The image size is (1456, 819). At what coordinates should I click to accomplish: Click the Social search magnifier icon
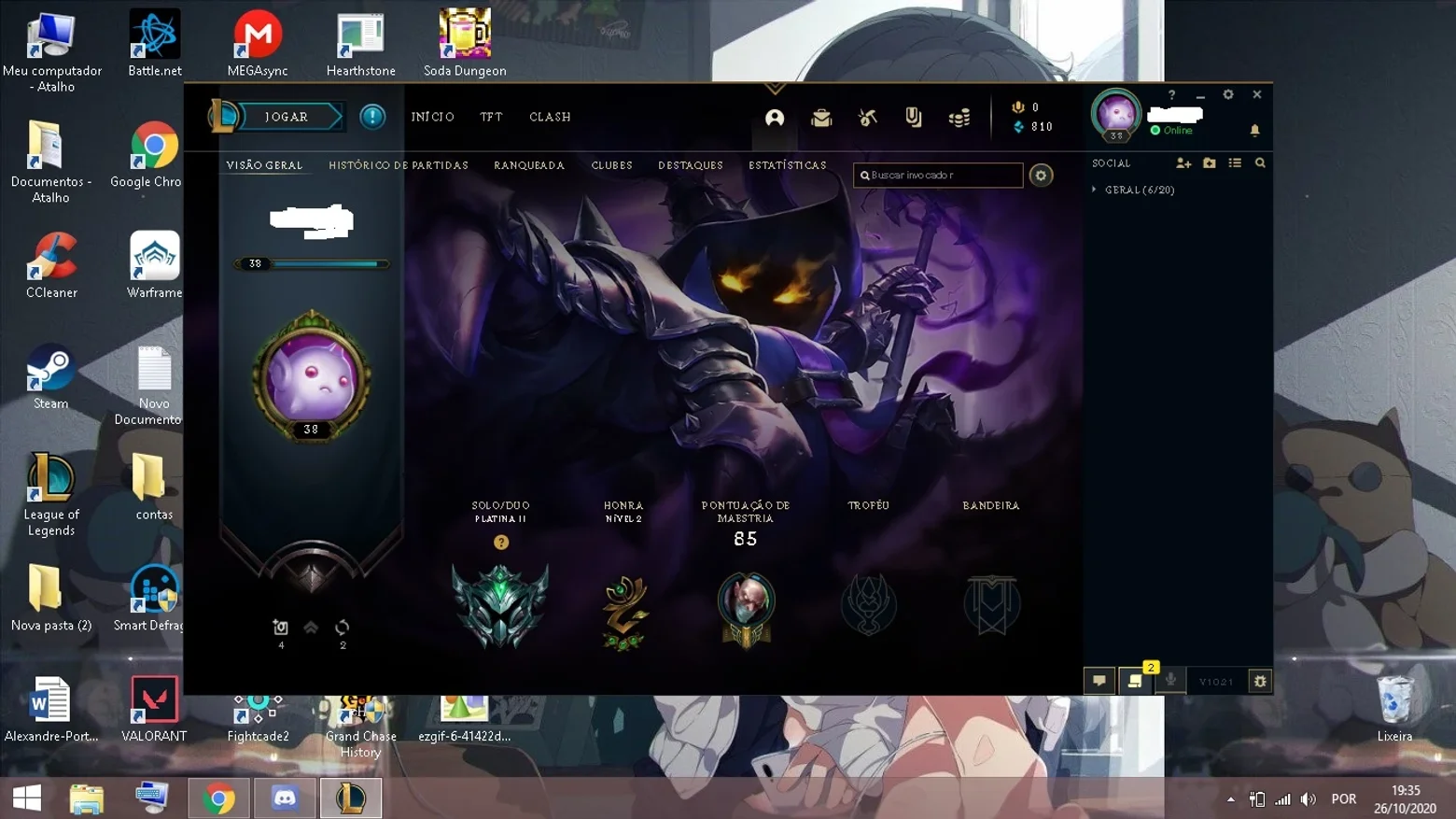(x=1260, y=162)
